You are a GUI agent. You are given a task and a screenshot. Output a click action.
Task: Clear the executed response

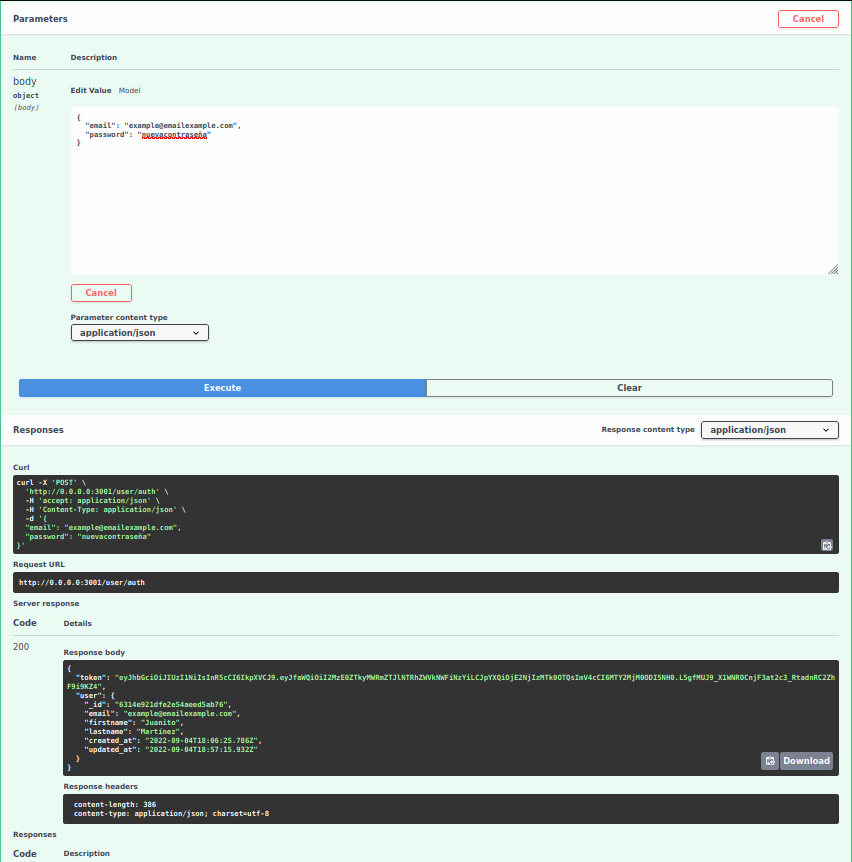coord(629,388)
